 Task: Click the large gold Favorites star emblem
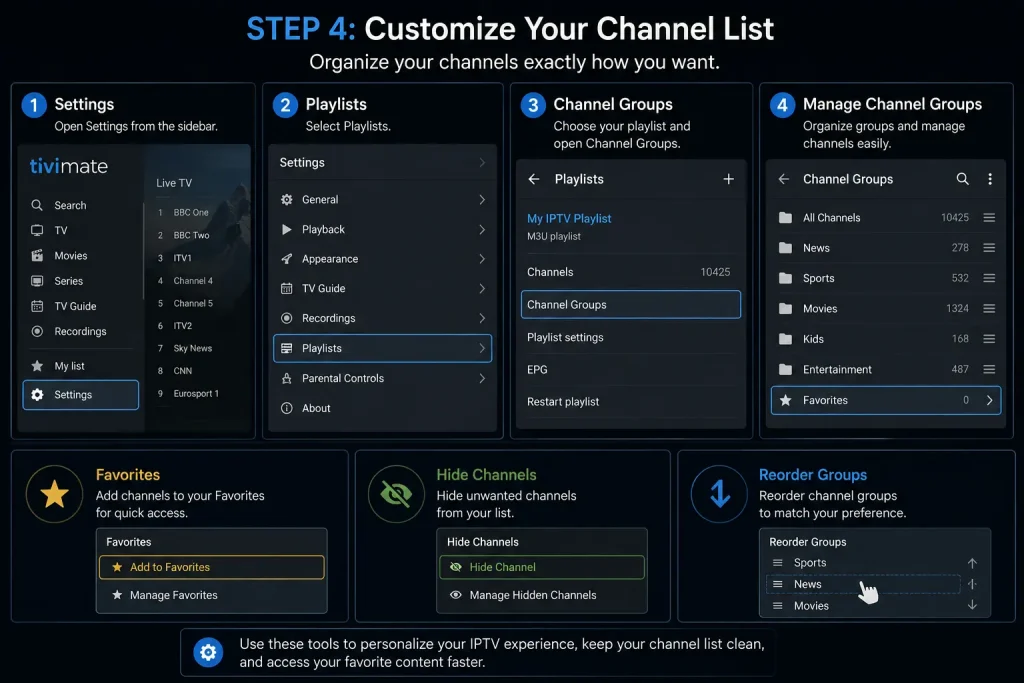(x=54, y=494)
